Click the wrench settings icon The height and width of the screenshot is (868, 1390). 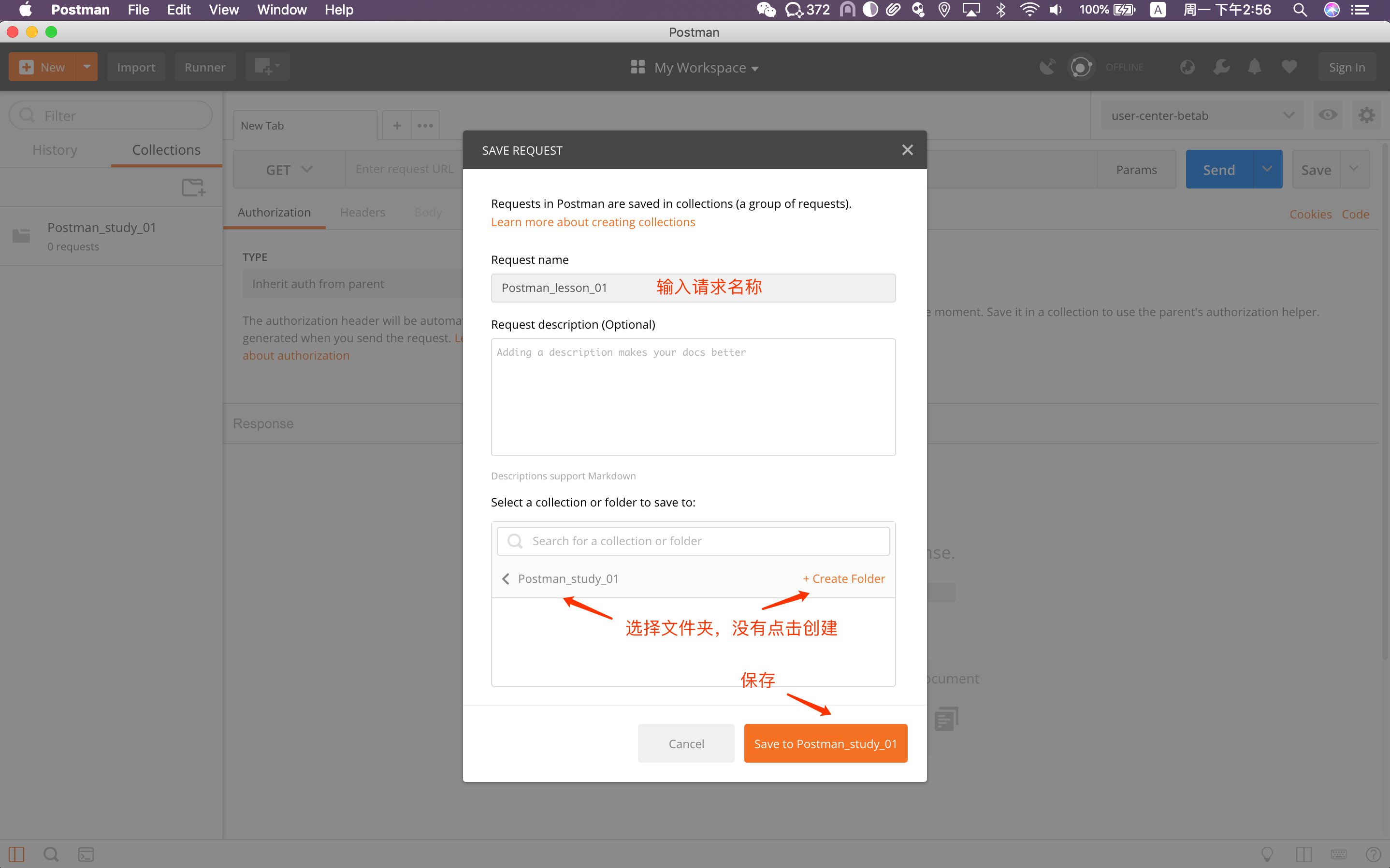click(x=1221, y=67)
